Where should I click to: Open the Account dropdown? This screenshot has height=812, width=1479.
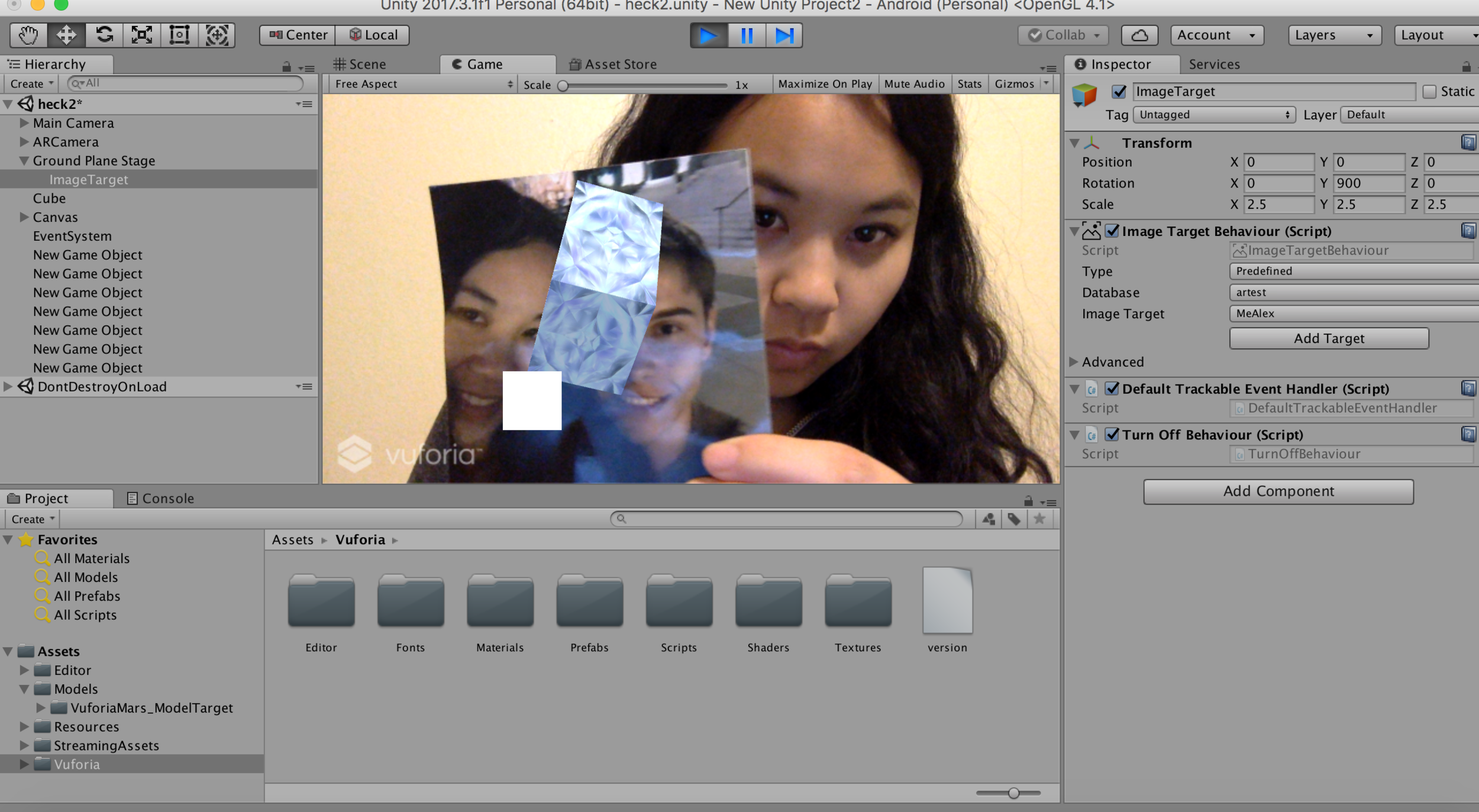(1216, 35)
